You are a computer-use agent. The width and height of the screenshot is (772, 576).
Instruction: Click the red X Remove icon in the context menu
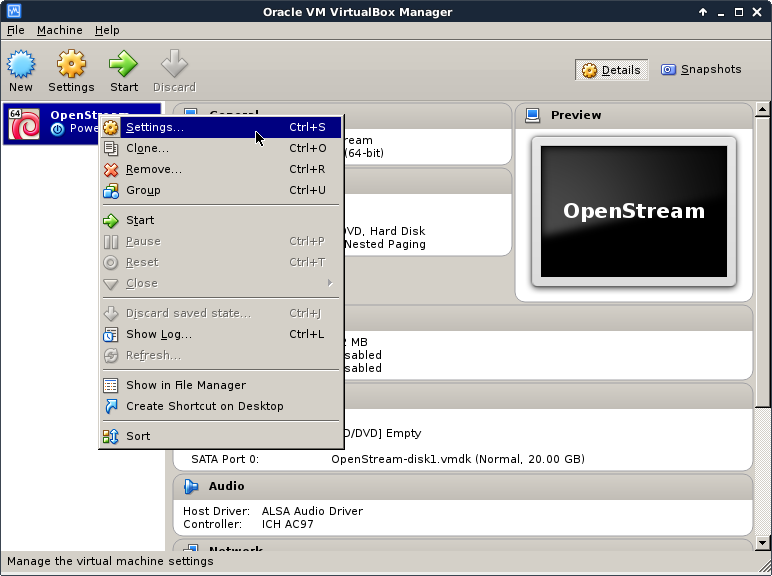point(111,169)
